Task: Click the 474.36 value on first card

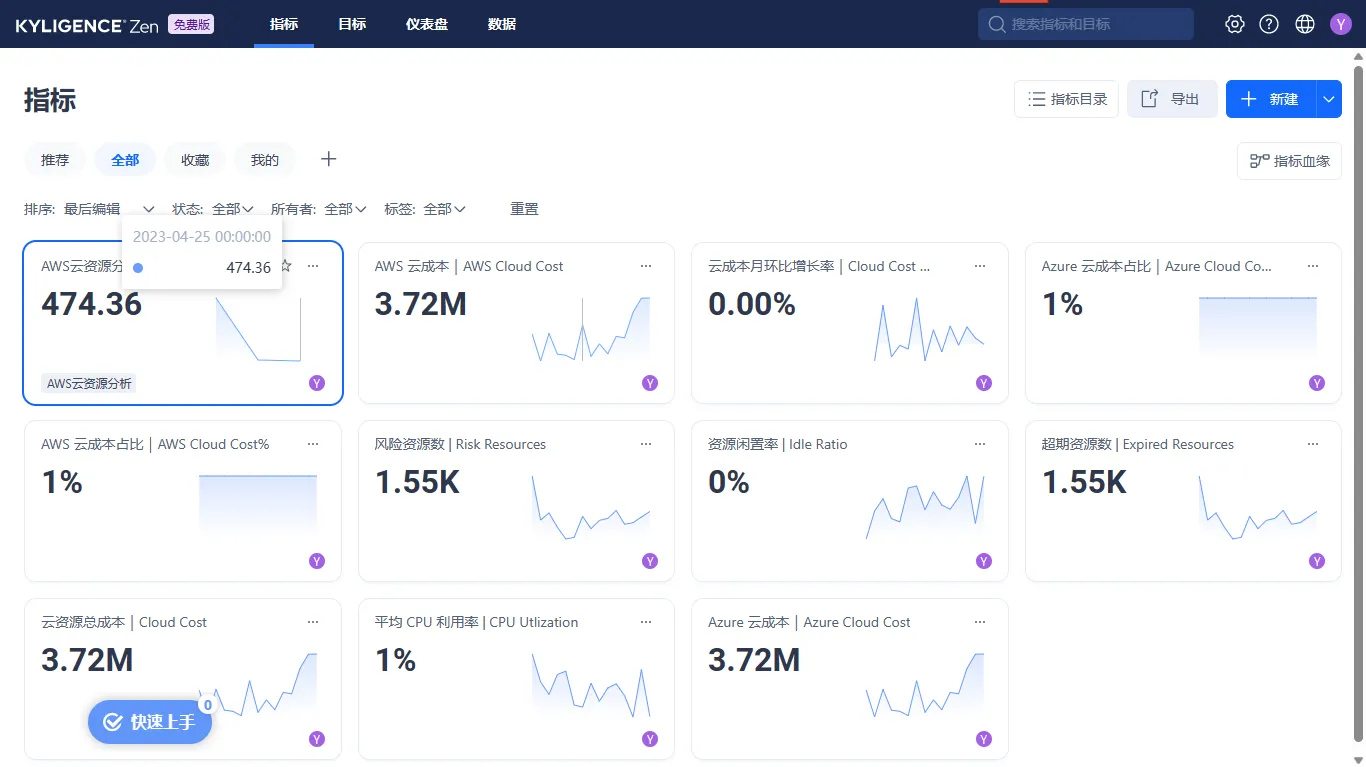Action: 92,304
